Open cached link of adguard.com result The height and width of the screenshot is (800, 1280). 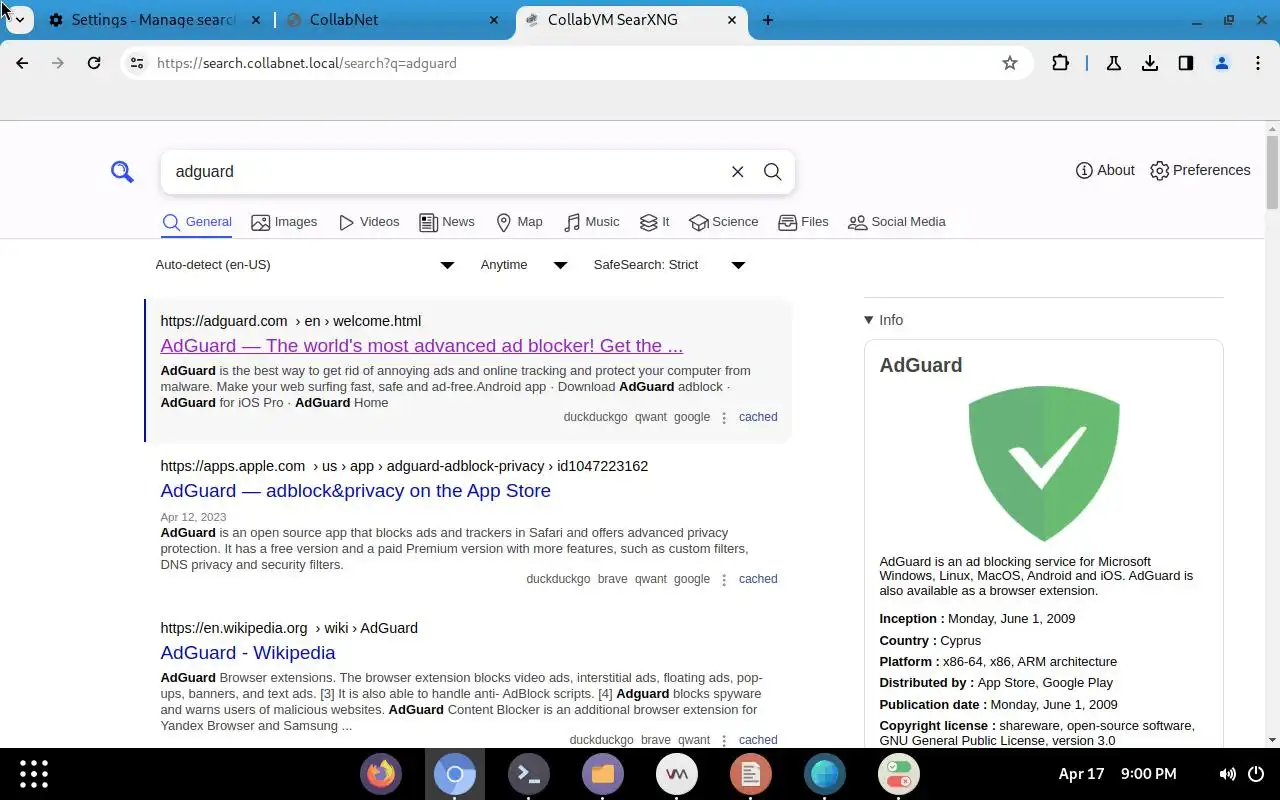pos(758,417)
